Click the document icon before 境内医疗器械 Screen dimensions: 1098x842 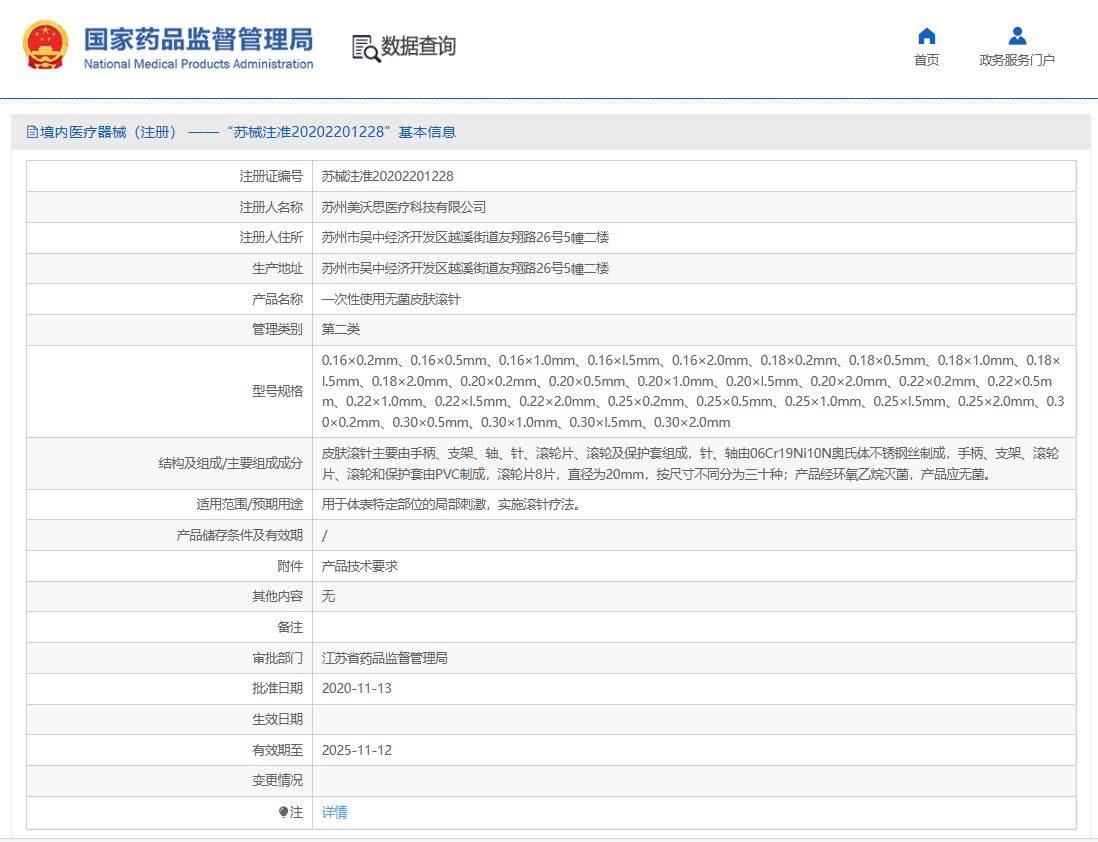coord(32,132)
